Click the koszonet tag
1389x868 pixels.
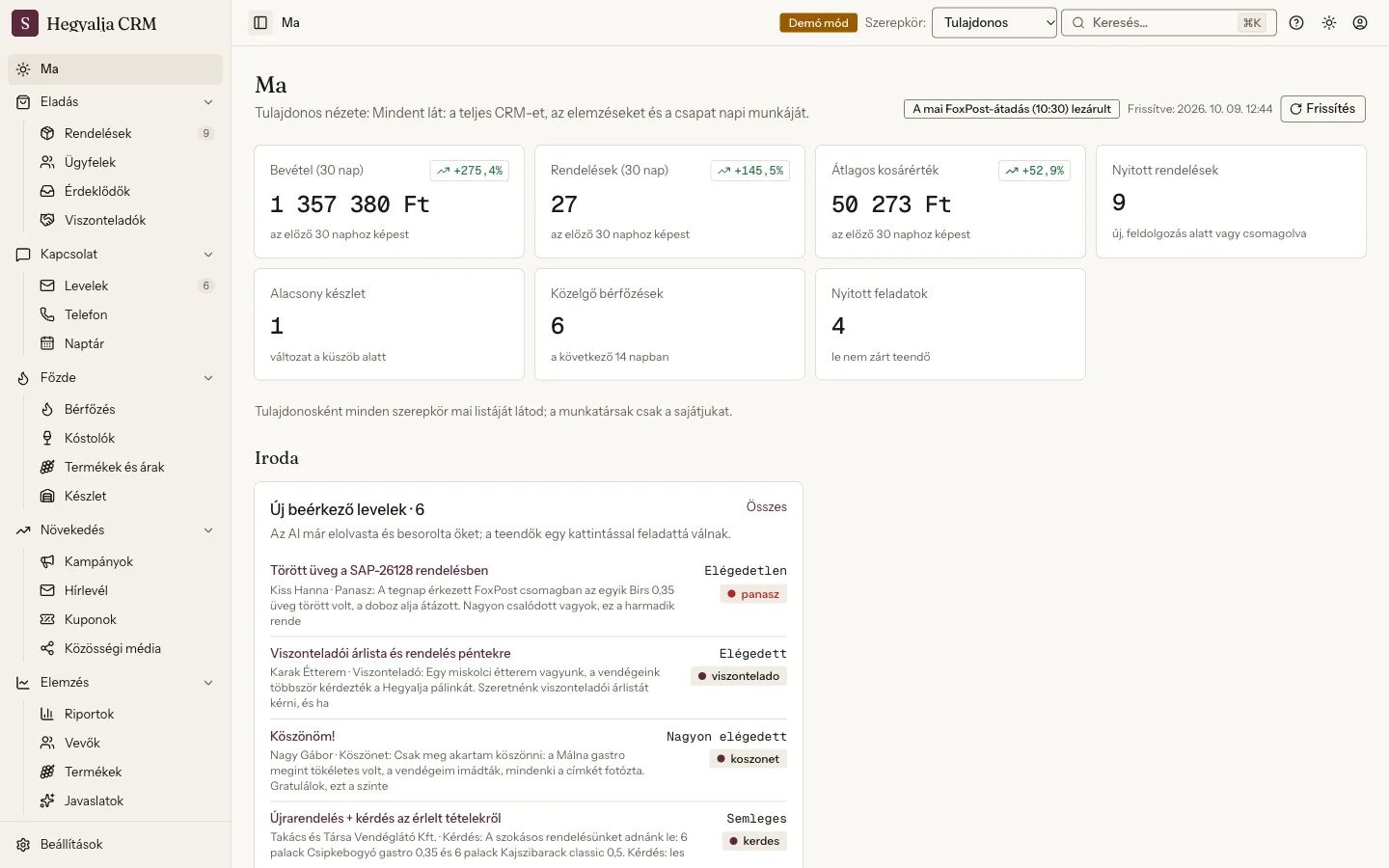tap(749, 759)
